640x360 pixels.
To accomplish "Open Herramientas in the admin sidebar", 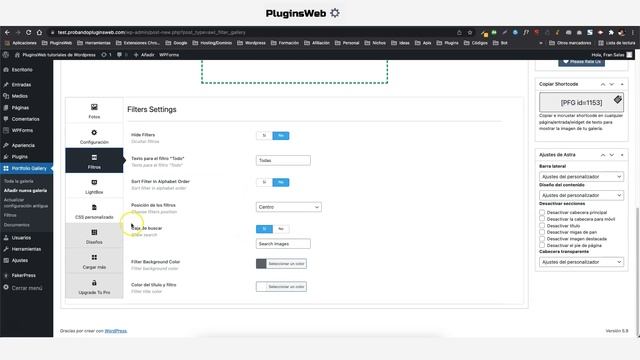I will coord(27,249).
